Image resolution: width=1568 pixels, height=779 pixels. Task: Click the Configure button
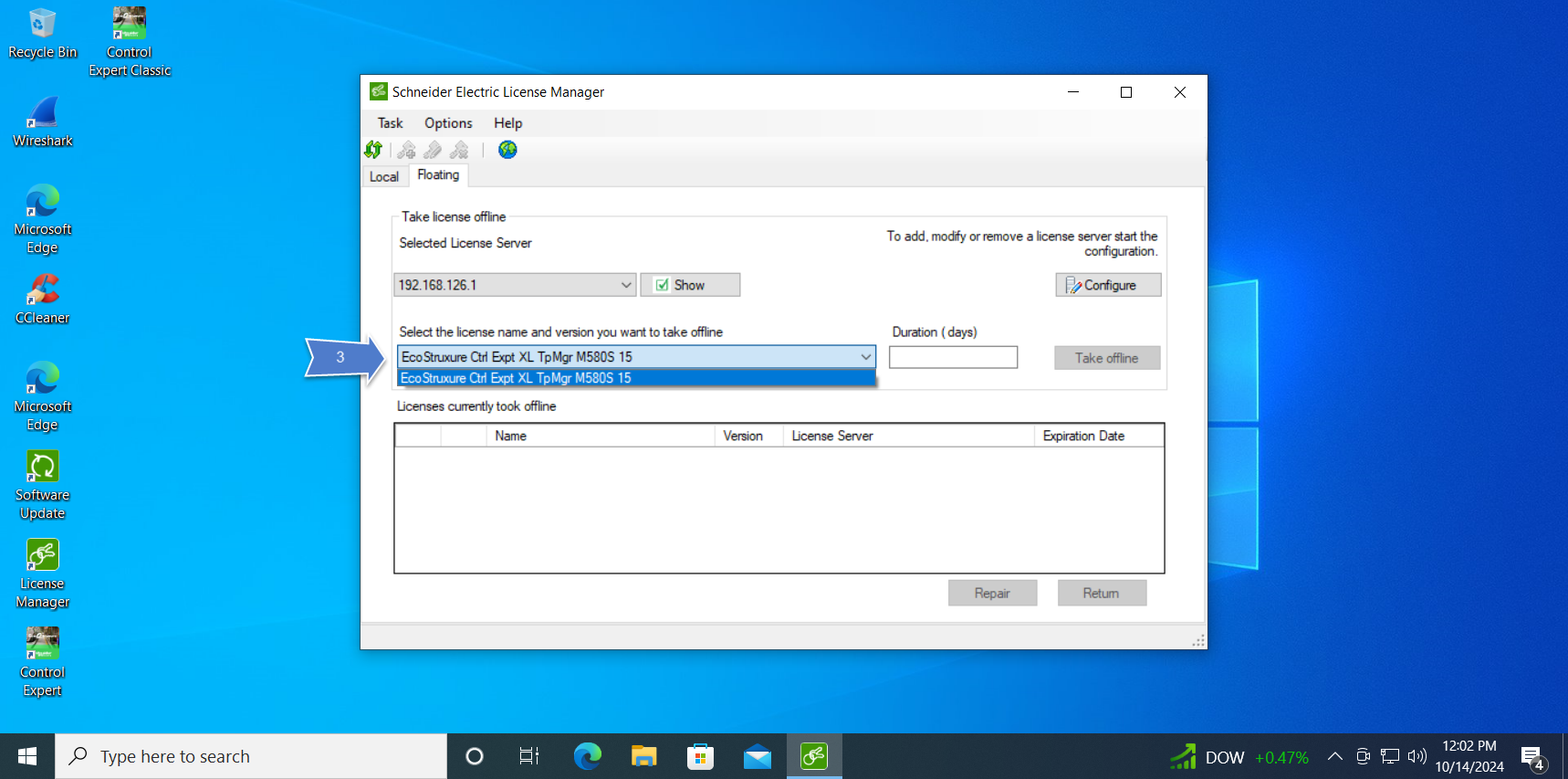(x=1109, y=285)
